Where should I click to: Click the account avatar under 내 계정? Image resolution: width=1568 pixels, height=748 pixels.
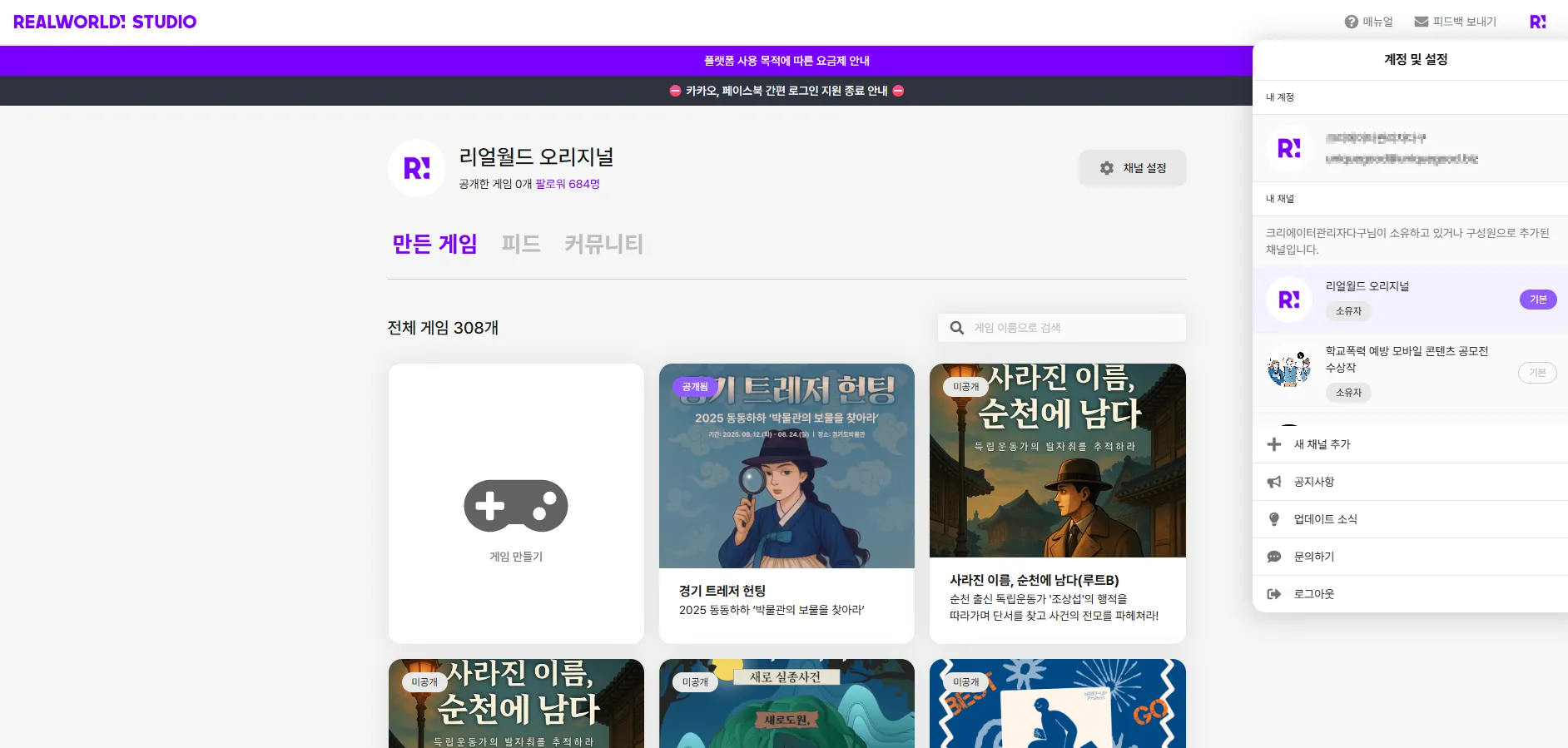pos(1289,148)
